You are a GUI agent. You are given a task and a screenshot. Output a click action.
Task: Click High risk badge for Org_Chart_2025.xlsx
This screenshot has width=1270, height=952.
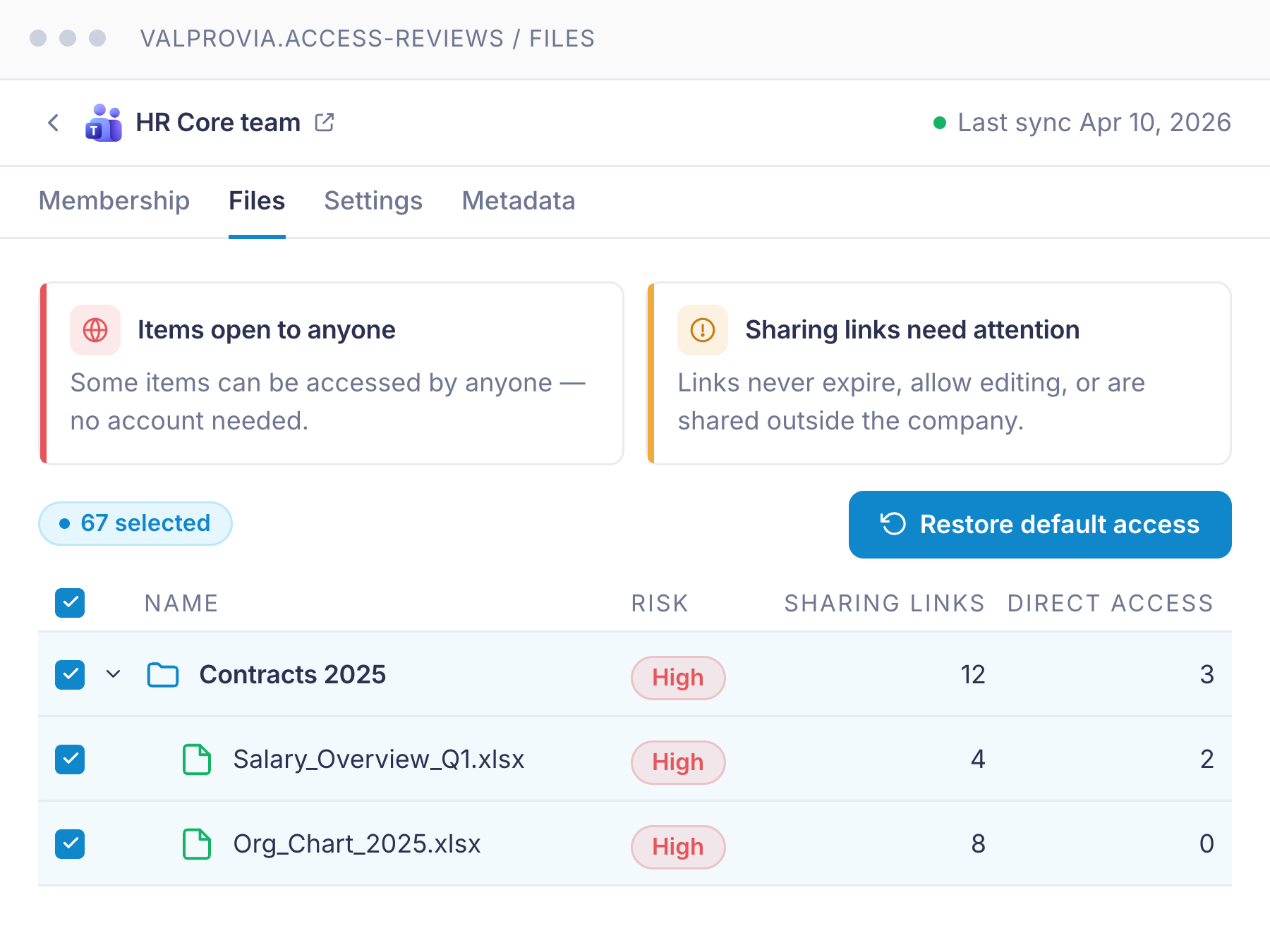click(678, 847)
